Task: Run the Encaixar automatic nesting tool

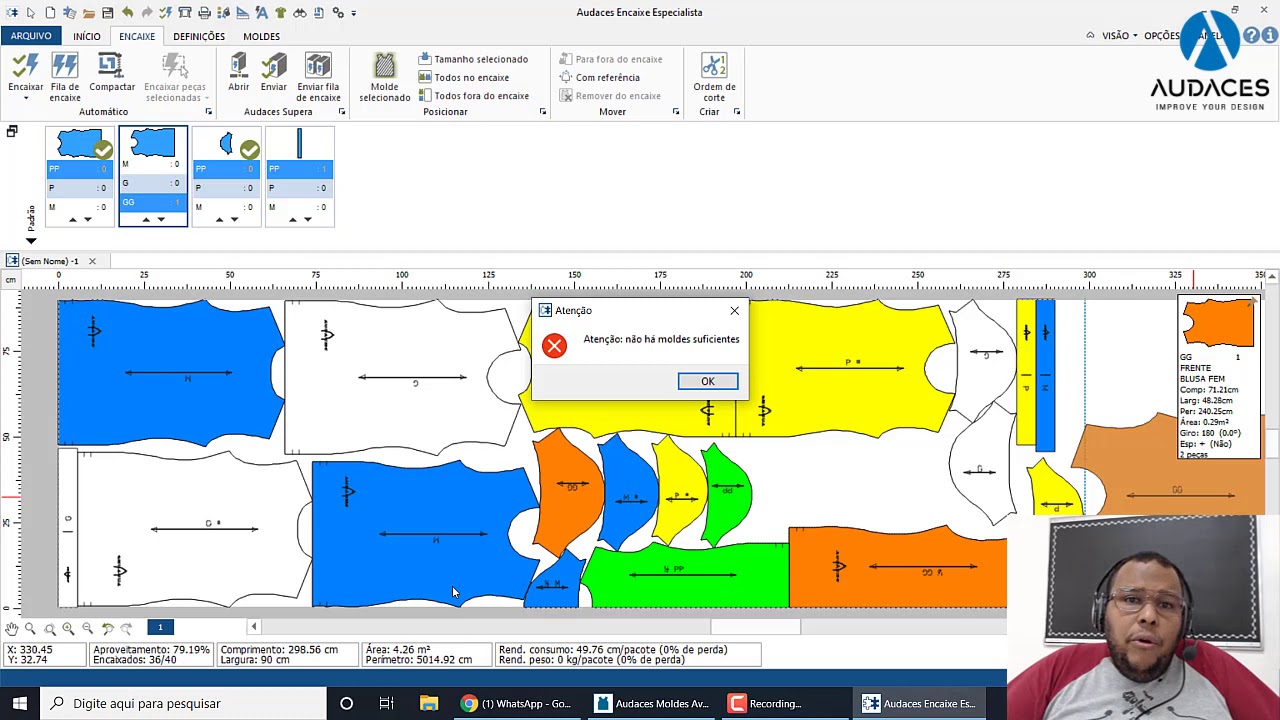Action: [26, 72]
